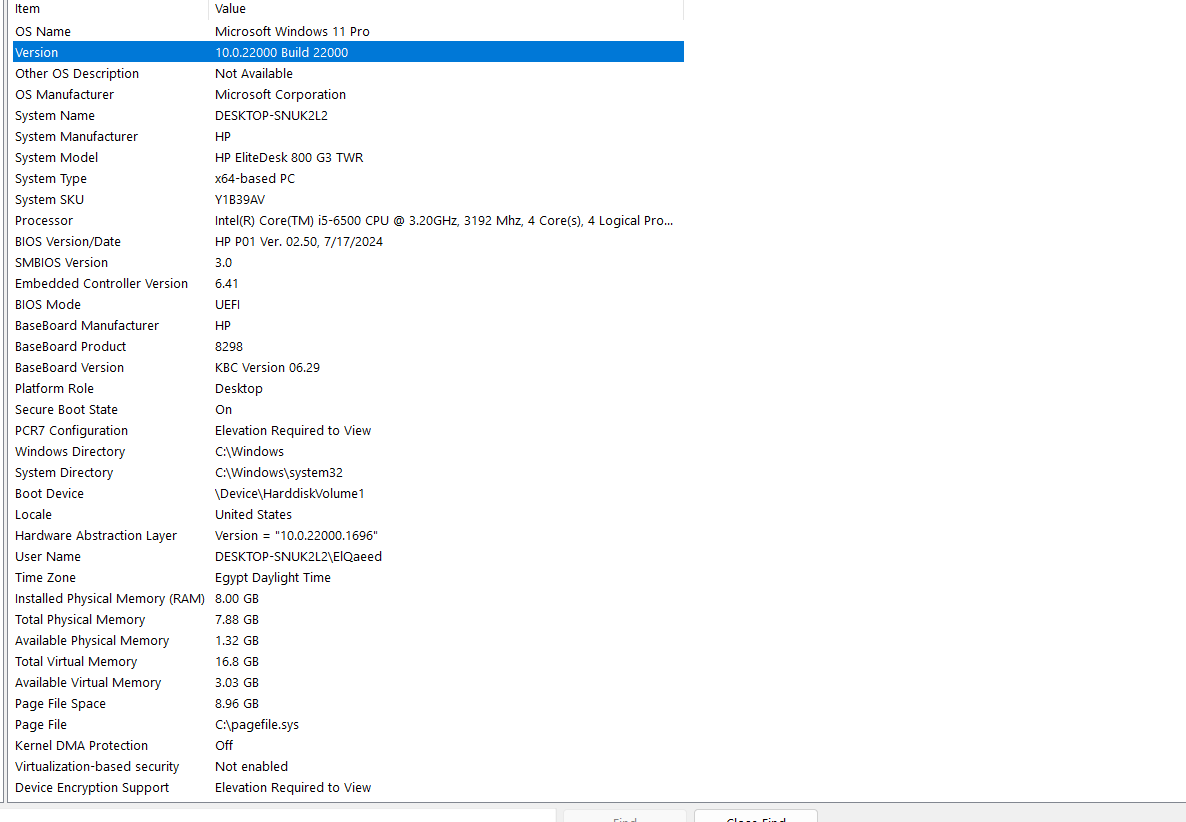
Task: Select the BIOS Mode label
Action: [x=48, y=306]
